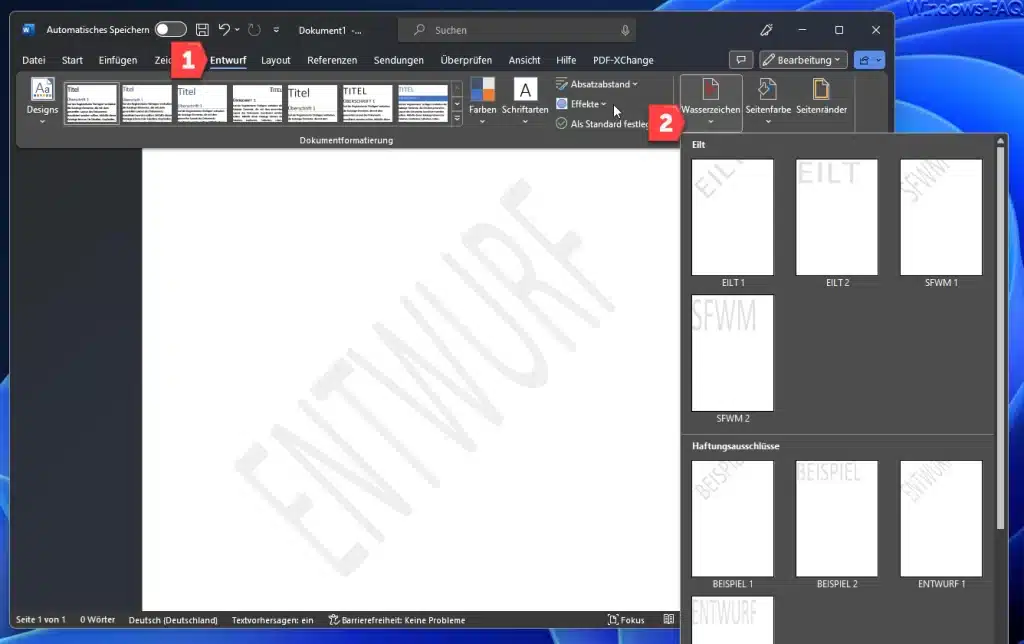Select the BEISPIEL 2 watermark thumbnail

pos(837,519)
